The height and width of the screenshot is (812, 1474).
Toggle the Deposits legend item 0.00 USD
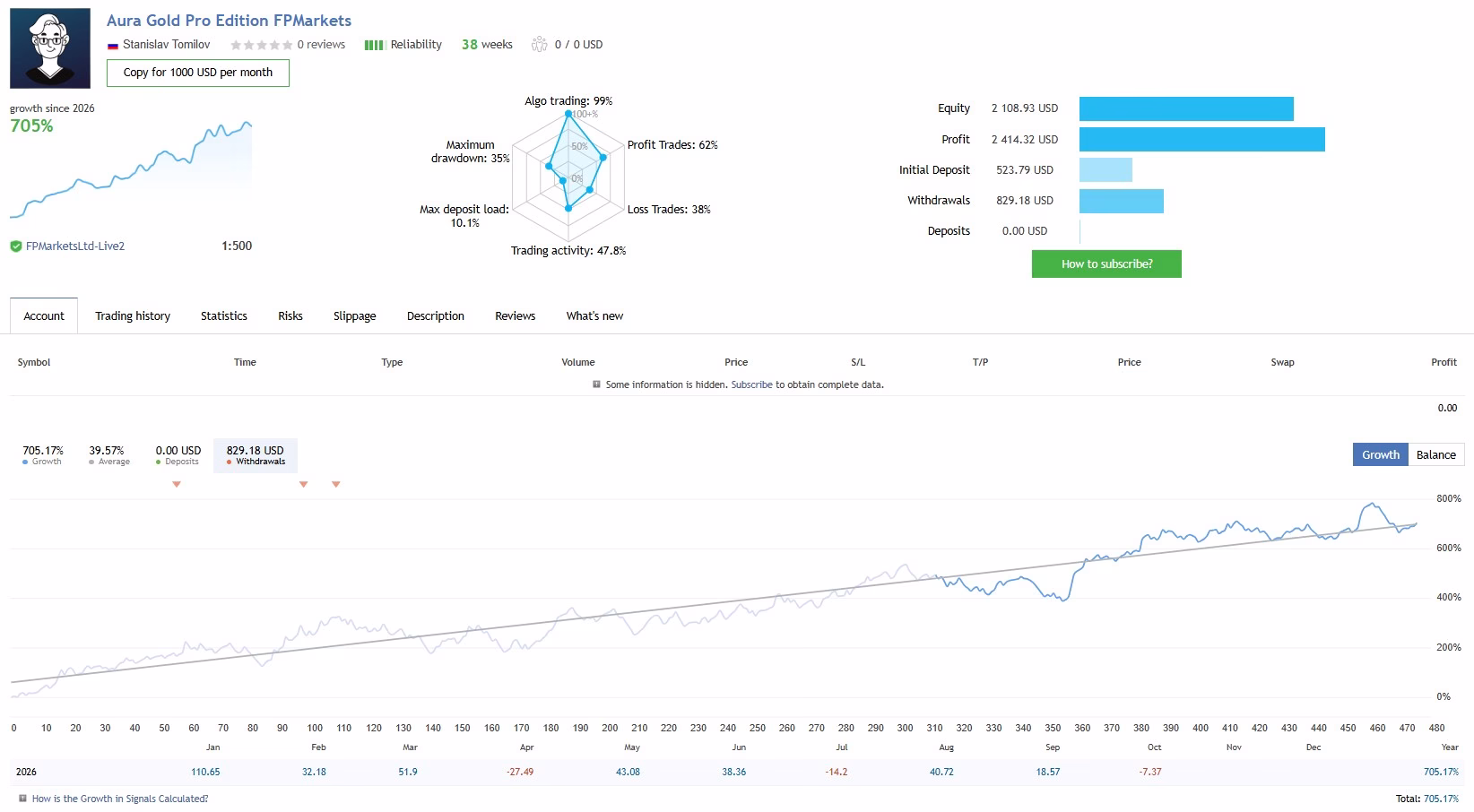point(178,455)
